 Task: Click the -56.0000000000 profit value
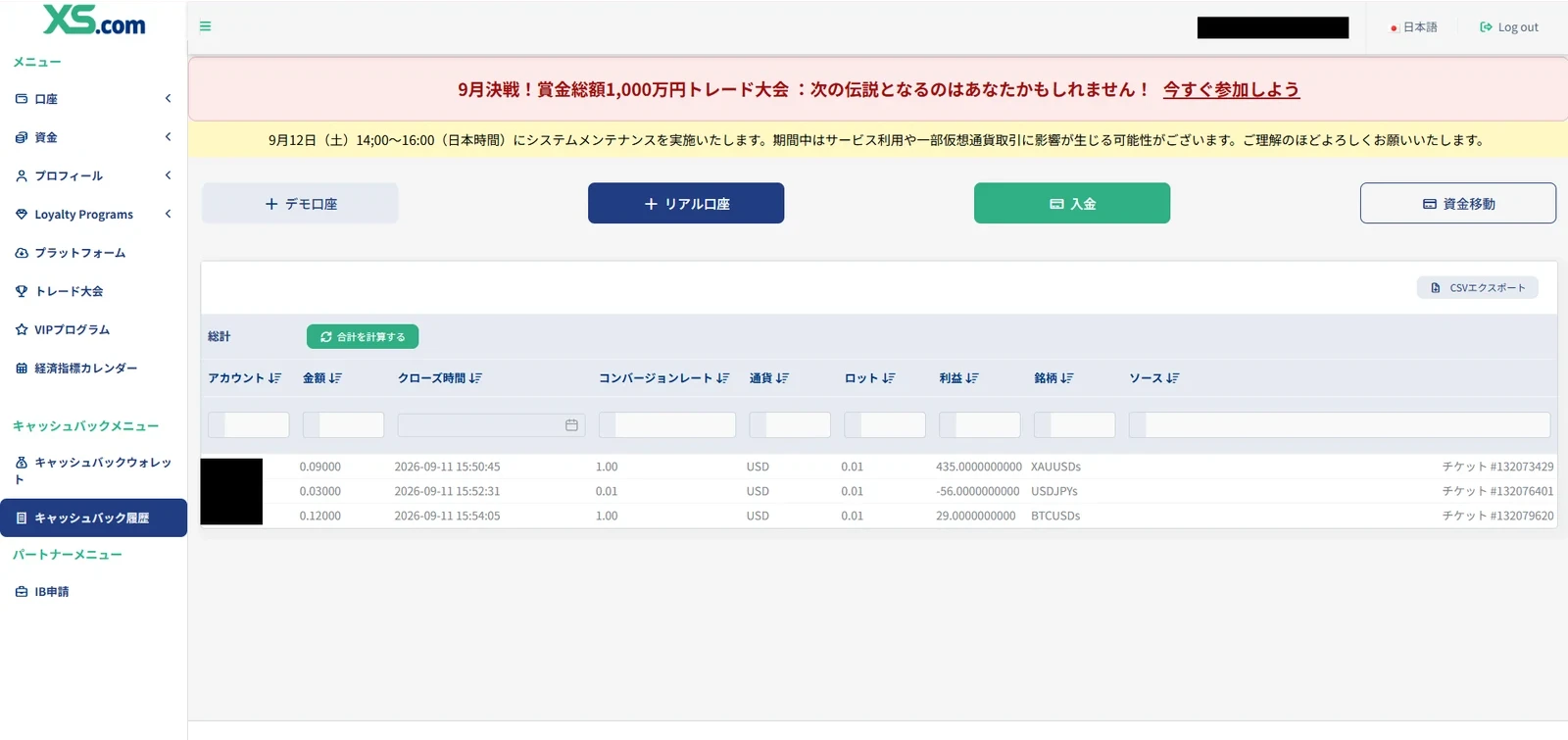click(978, 491)
